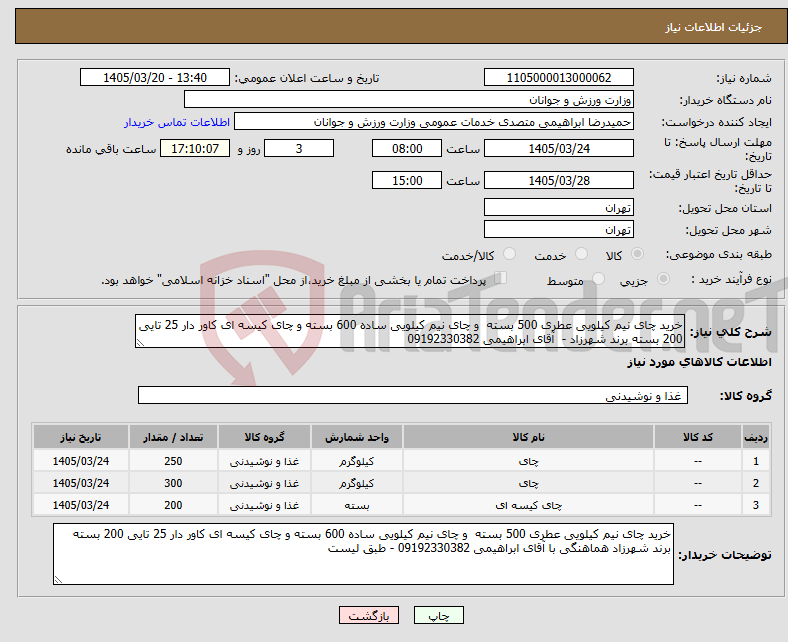Click the remaining time field 17:10:07
Image resolution: width=788 pixels, height=642 pixels.
pos(195,148)
